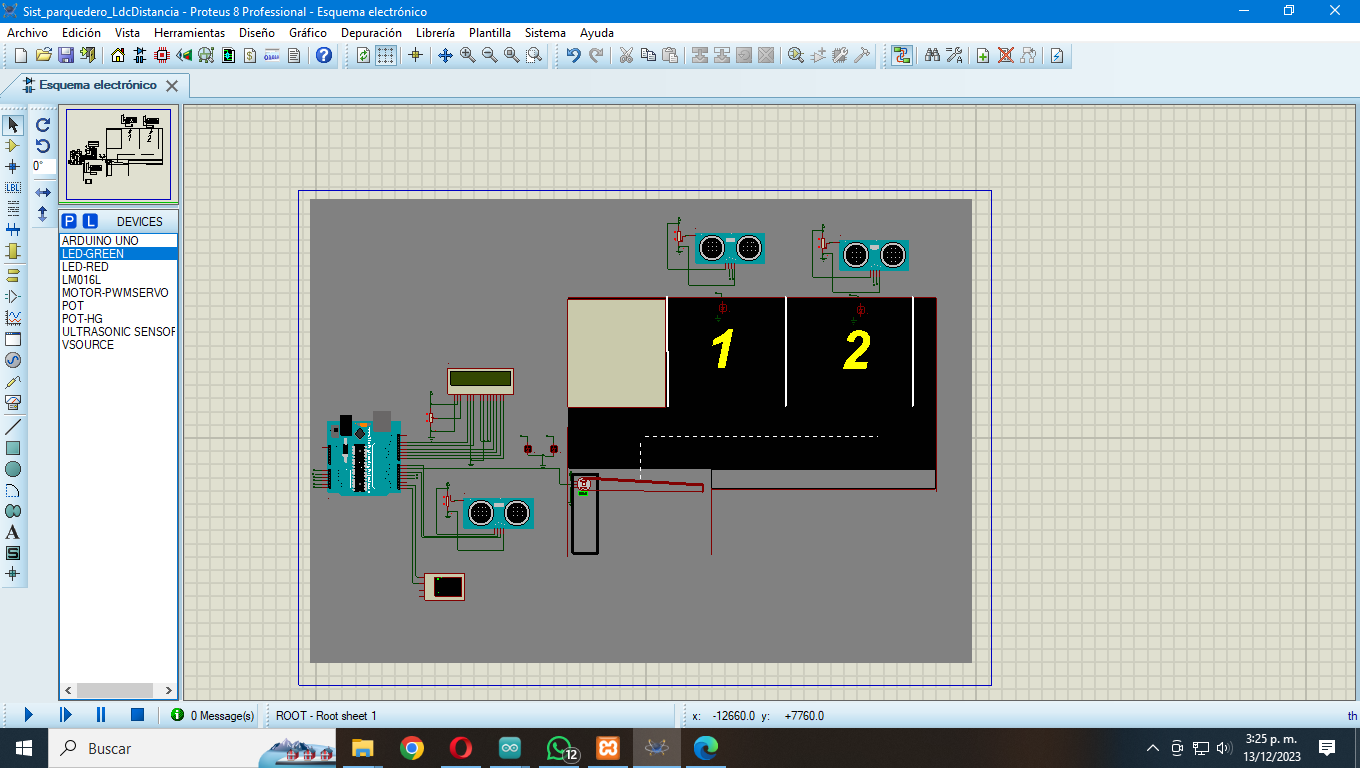Open the Diseño menu
This screenshot has width=1360, height=768.
(x=257, y=33)
